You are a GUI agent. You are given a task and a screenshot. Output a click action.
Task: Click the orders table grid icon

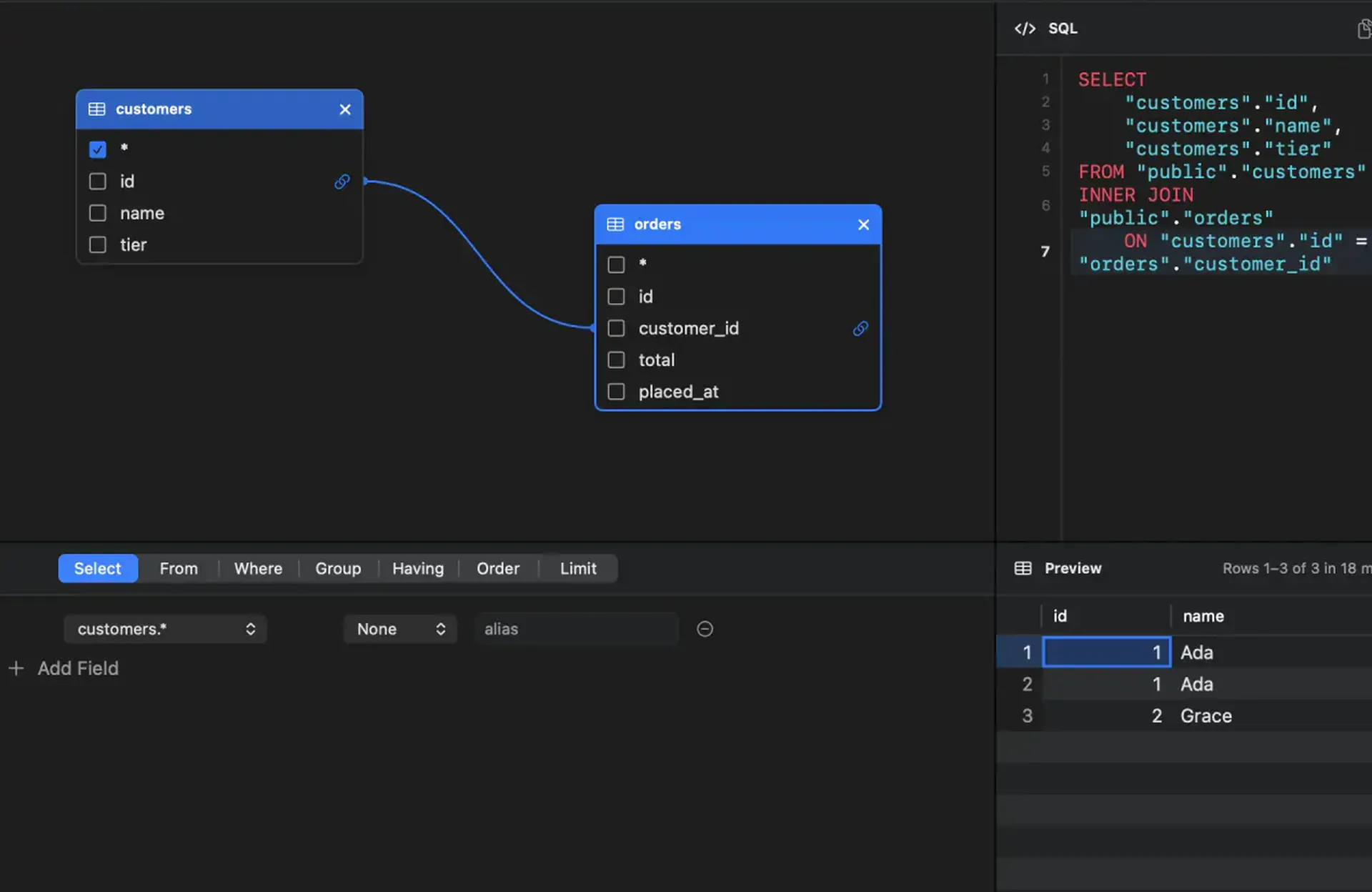615,224
